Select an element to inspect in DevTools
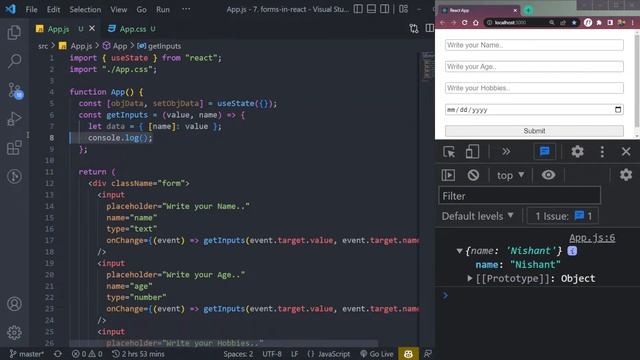640x360 pixels. click(449, 152)
